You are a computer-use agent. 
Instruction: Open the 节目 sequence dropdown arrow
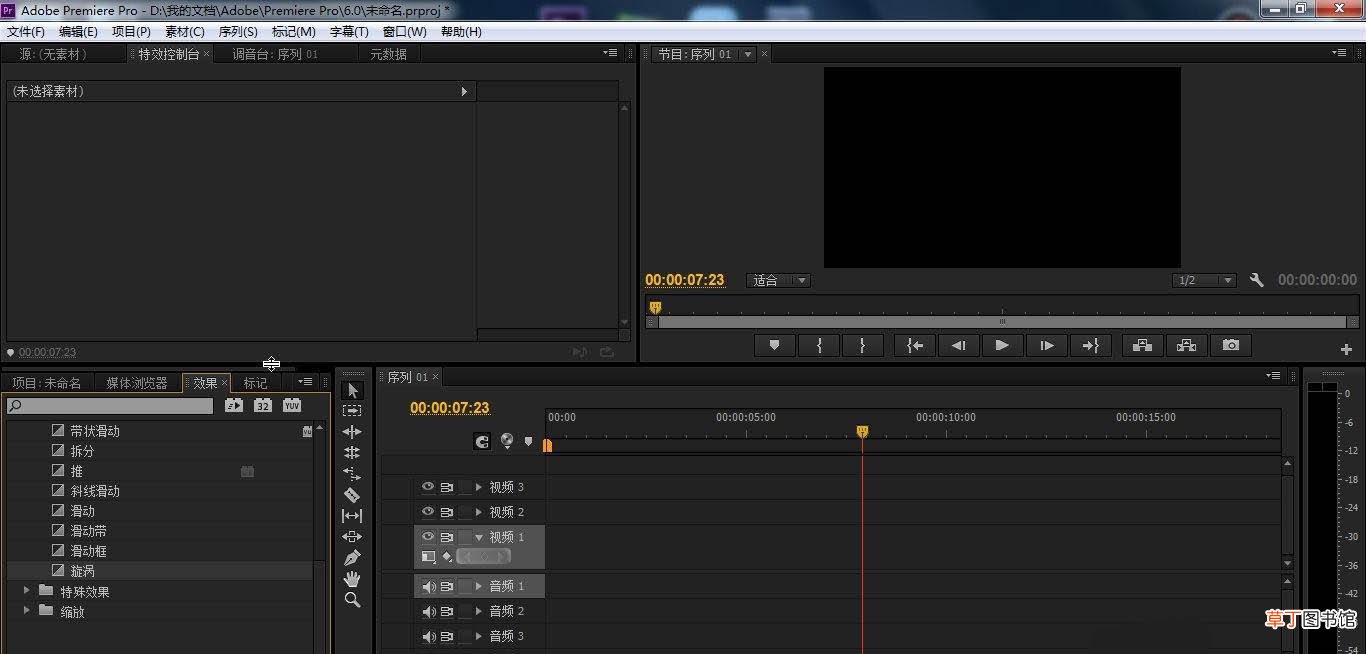pyautogui.click(x=747, y=54)
